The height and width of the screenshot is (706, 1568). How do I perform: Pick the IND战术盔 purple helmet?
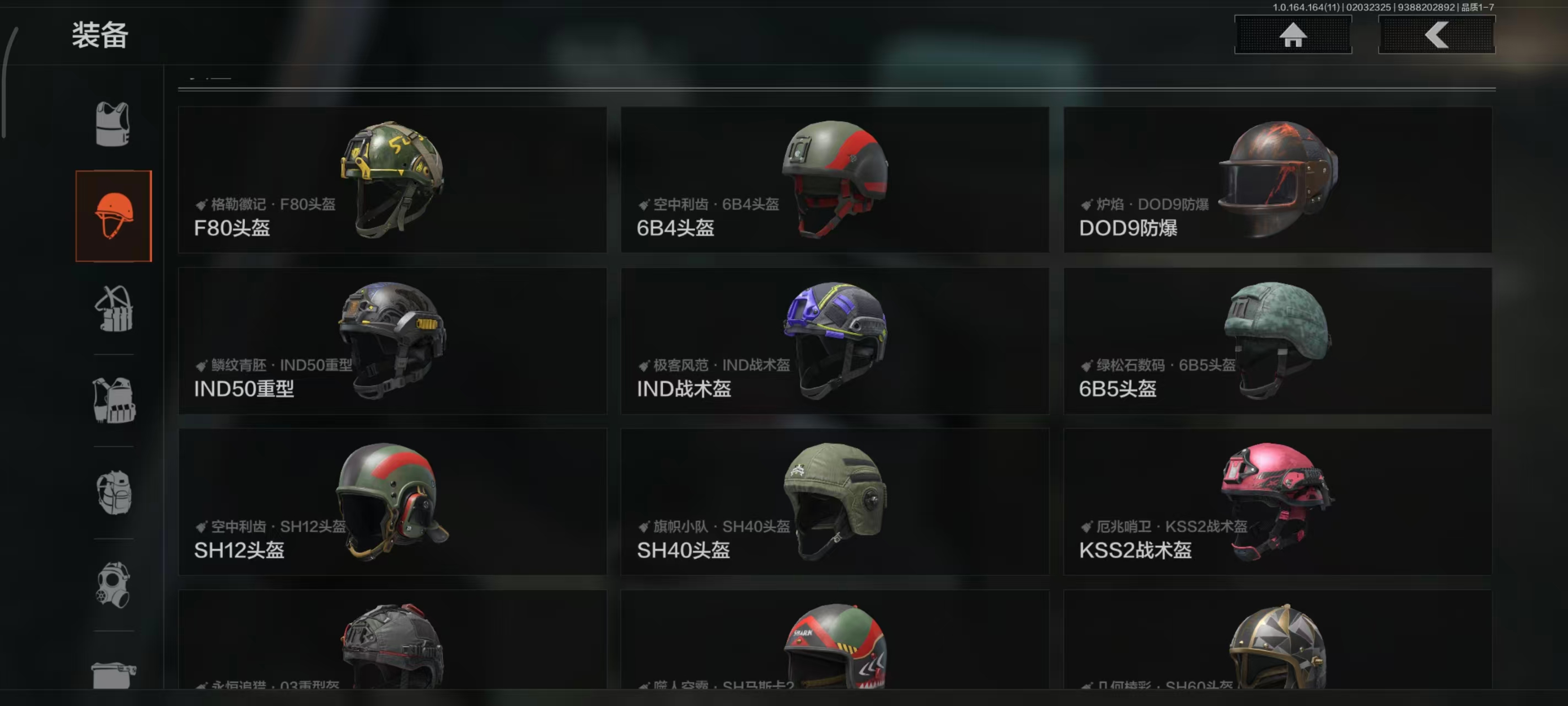coord(835,341)
